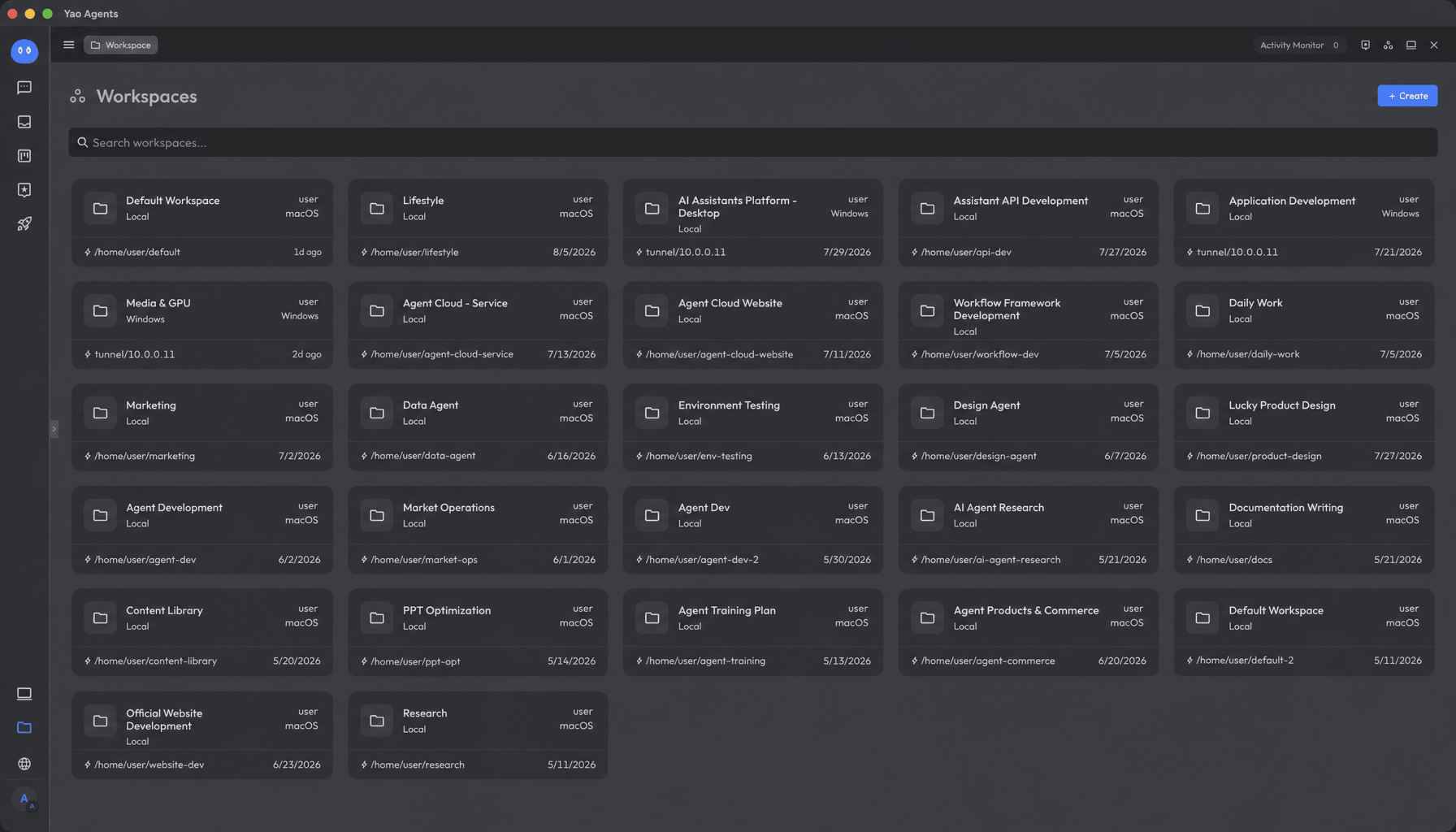The width and height of the screenshot is (1456, 832).
Task: Open Official Website Development workspace
Action: point(202,735)
